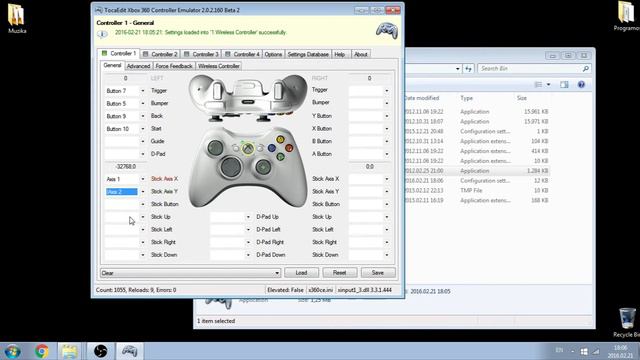Click the highlighted Axis 2 field

(122, 191)
